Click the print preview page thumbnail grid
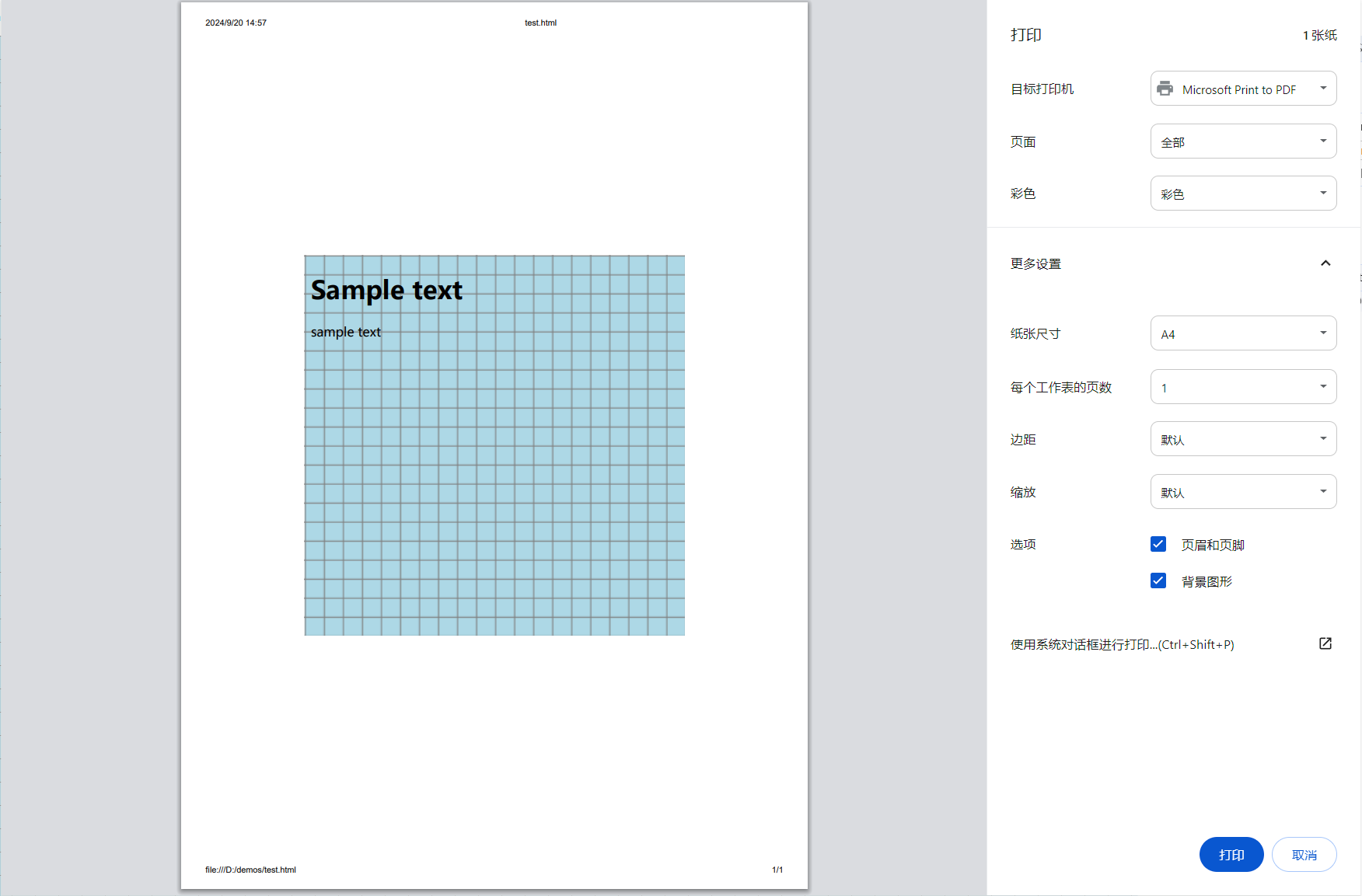 (x=494, y=445)
